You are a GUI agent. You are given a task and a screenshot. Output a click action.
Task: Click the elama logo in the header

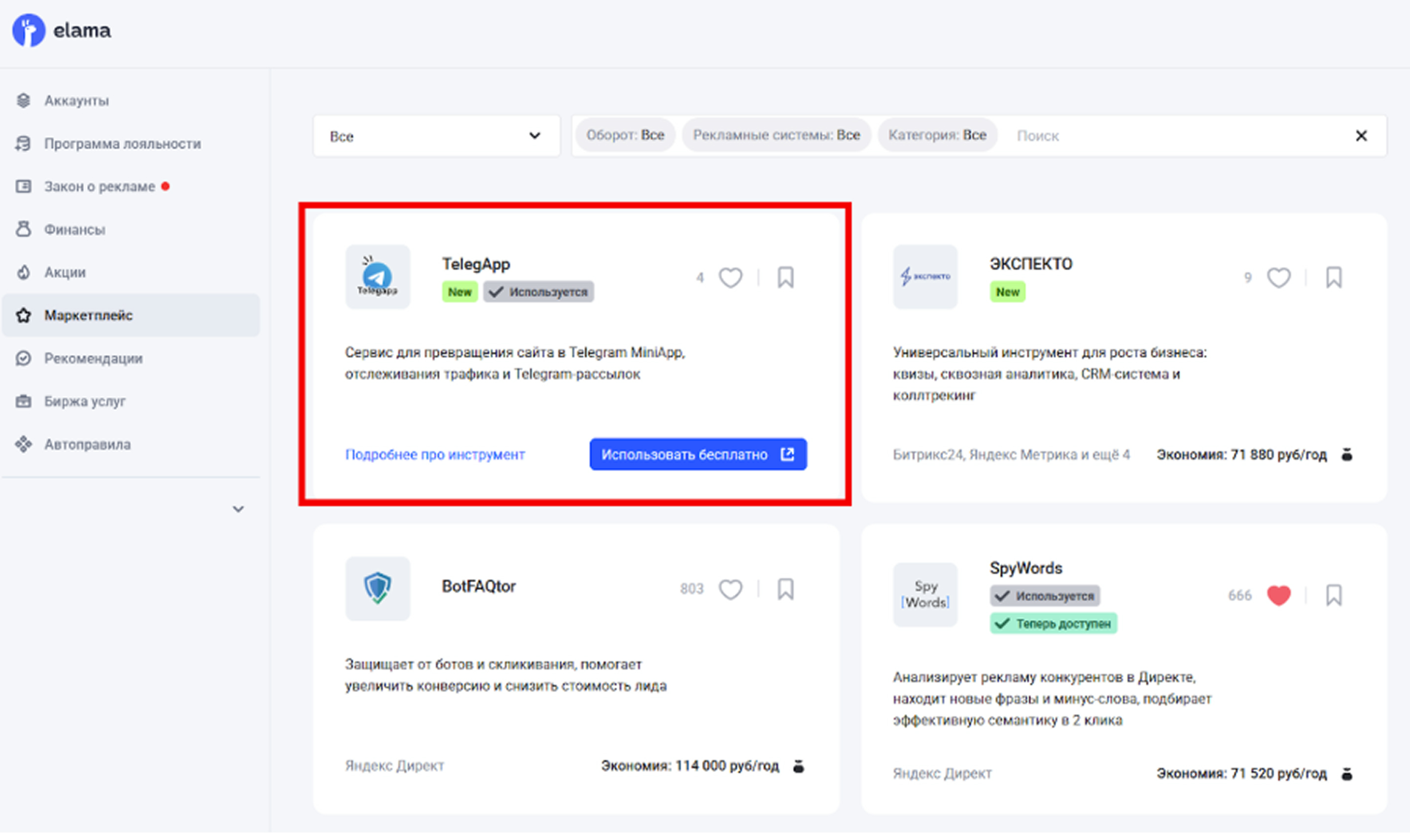tap(62, 30)
